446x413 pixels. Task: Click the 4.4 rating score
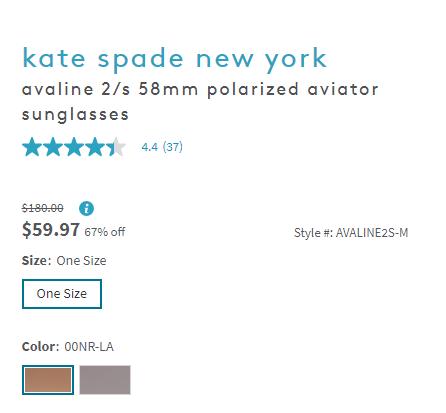tap(150, 147)
